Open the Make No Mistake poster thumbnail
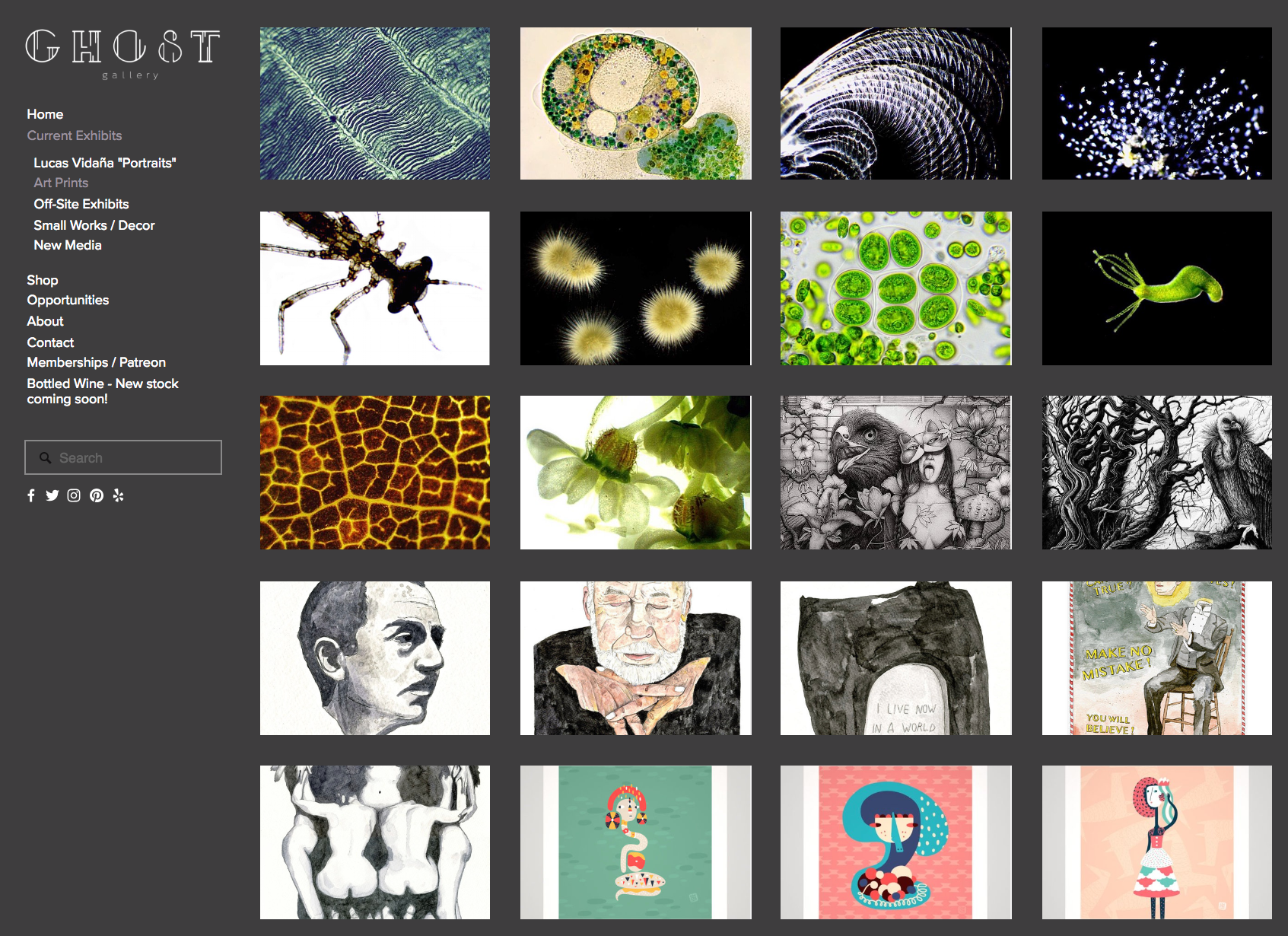 coord(1156,658)
